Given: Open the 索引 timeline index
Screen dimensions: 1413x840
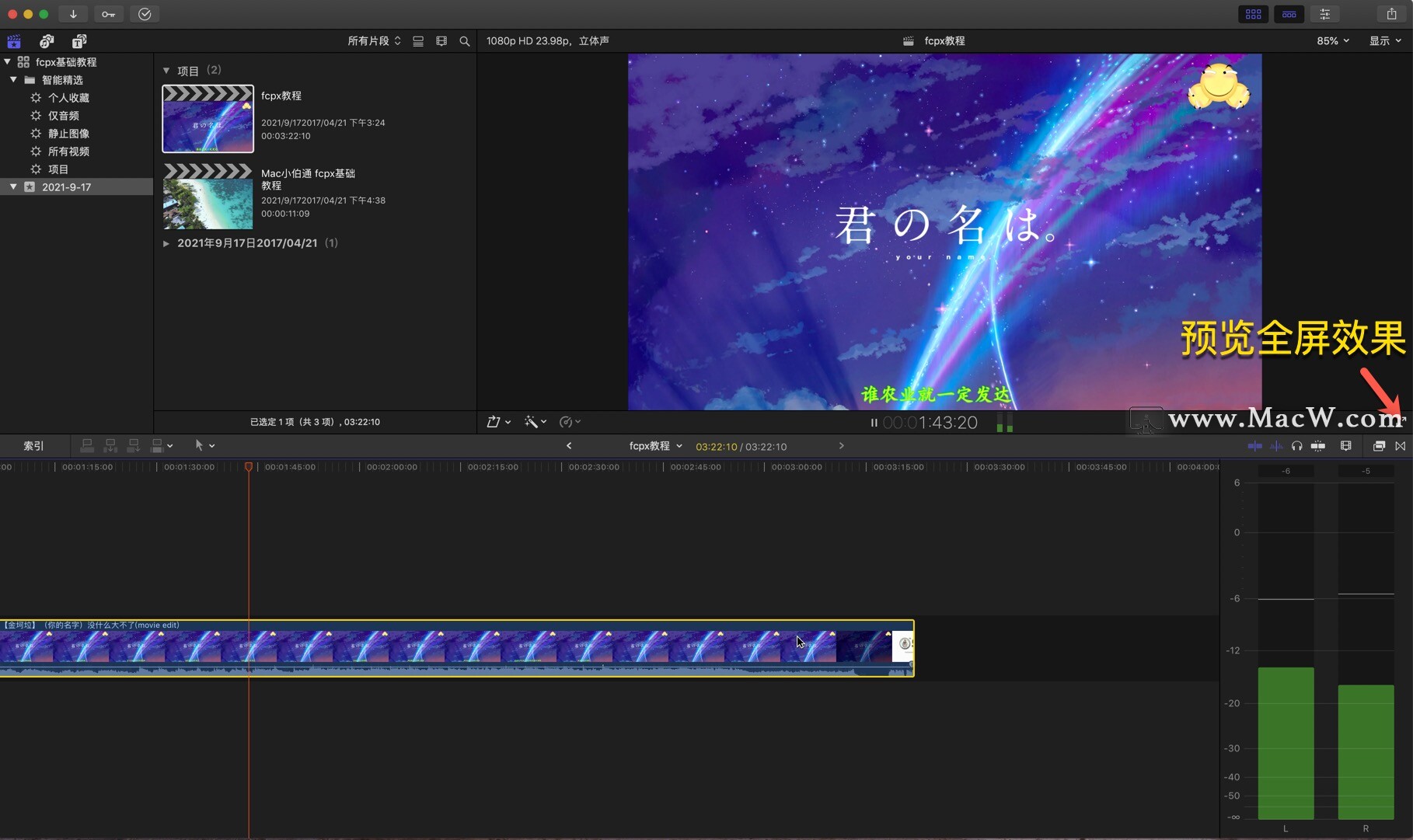Looking at the screenshot, I should (33, 446).
